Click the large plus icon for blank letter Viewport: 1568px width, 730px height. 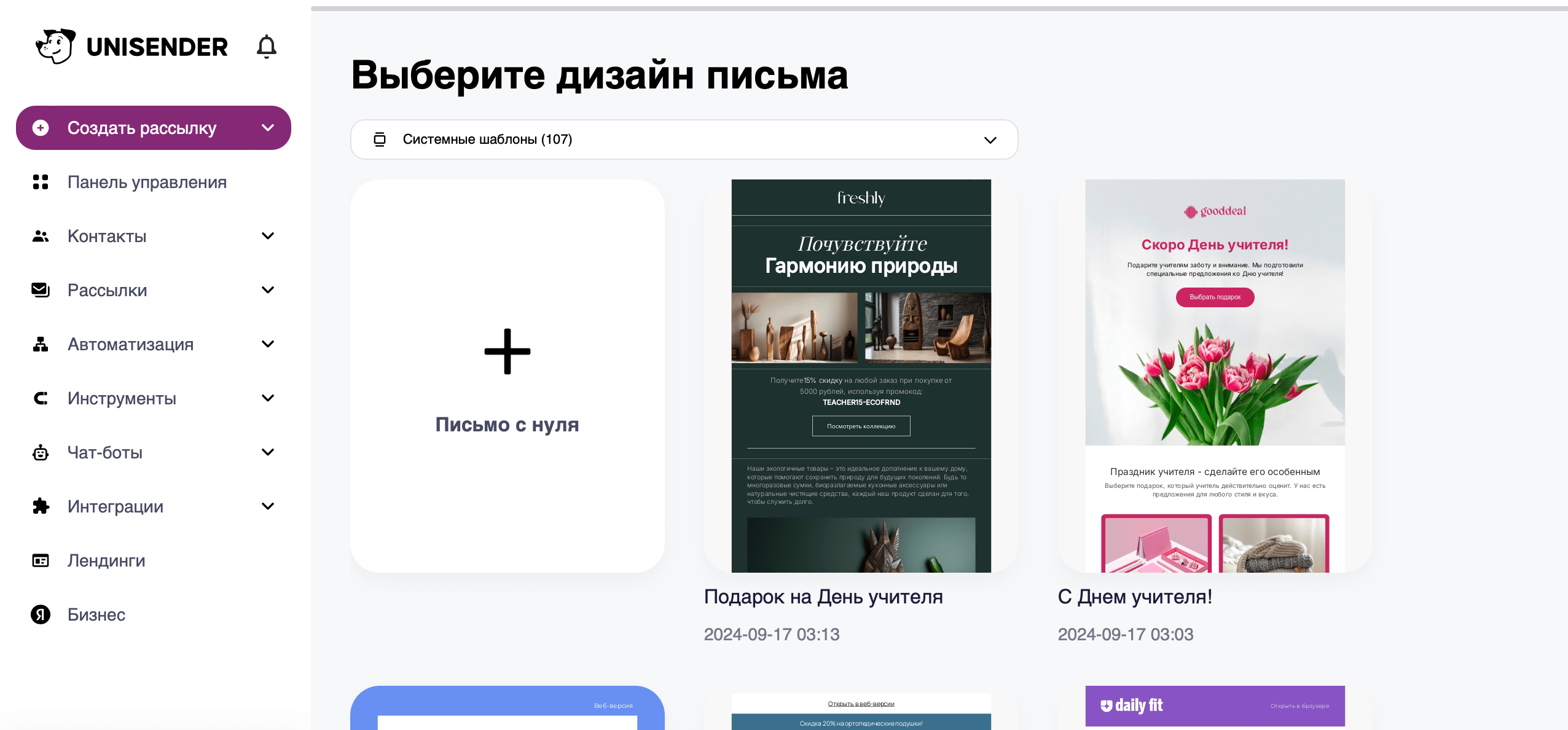point(508,351)
